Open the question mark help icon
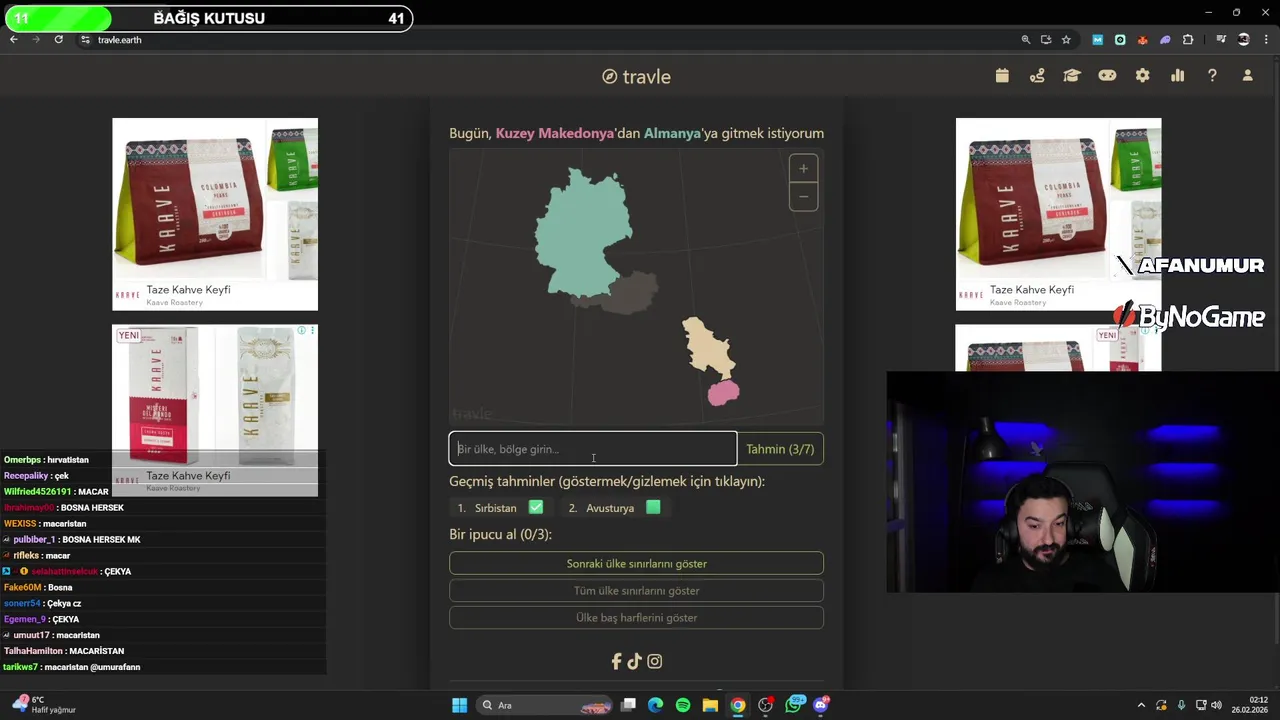The image size is (1280, 720). (x=1212, y=76)
